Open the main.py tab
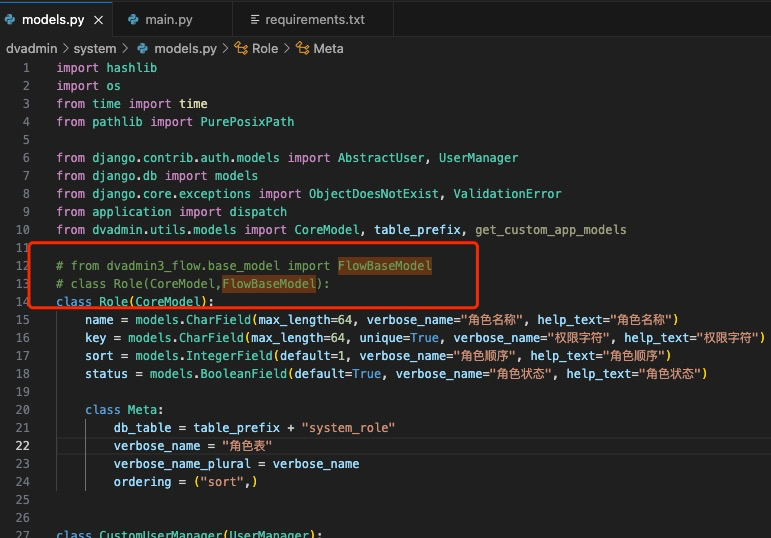 [x=169, y=20]
